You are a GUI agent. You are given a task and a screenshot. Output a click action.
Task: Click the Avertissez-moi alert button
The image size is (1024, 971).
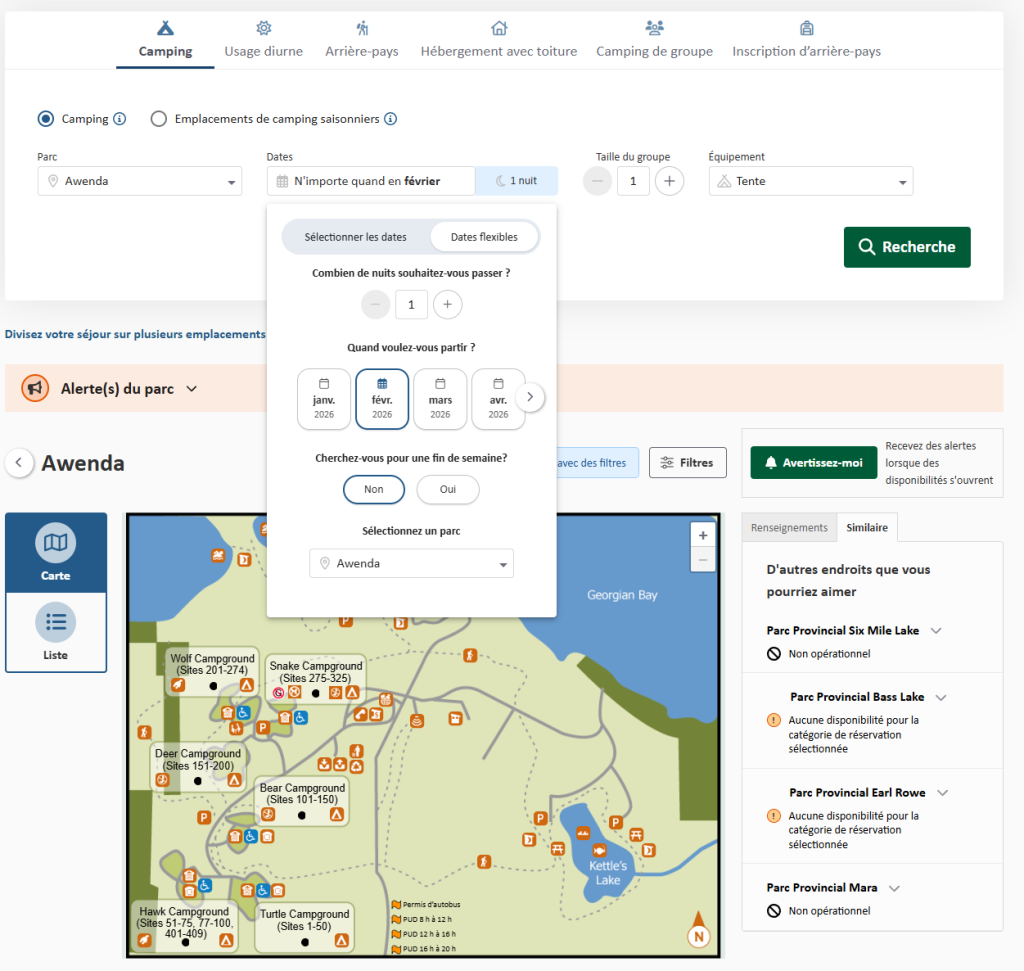pos(813,463)
